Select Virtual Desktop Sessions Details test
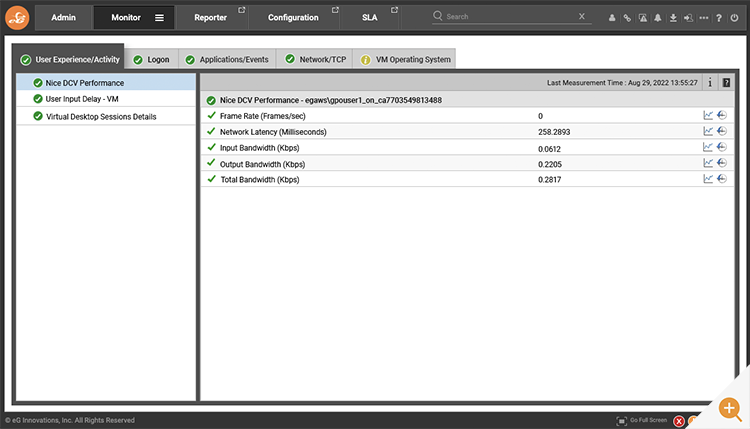Screen dimensions: 750x429 (x=106, y=116)
